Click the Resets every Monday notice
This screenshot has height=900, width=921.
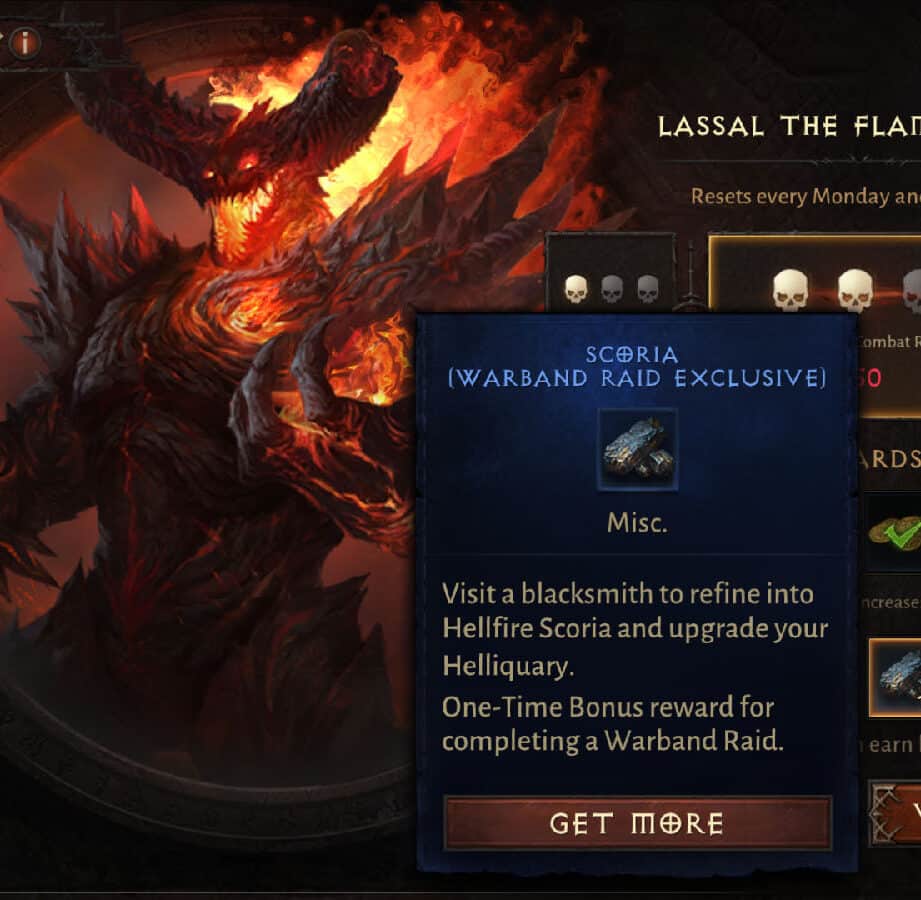pos(805,196)
